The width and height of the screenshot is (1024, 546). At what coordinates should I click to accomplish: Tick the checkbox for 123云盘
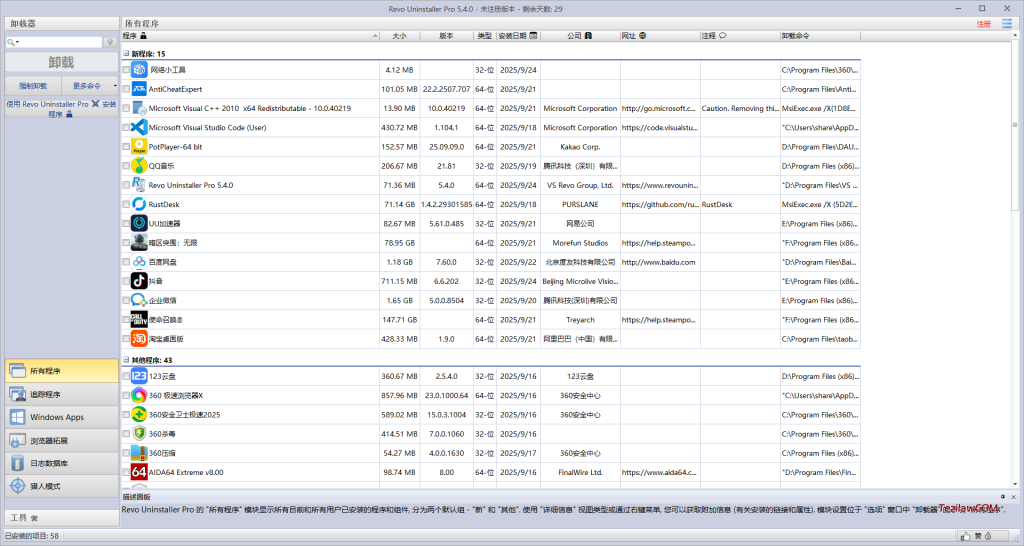click(126, 376)
